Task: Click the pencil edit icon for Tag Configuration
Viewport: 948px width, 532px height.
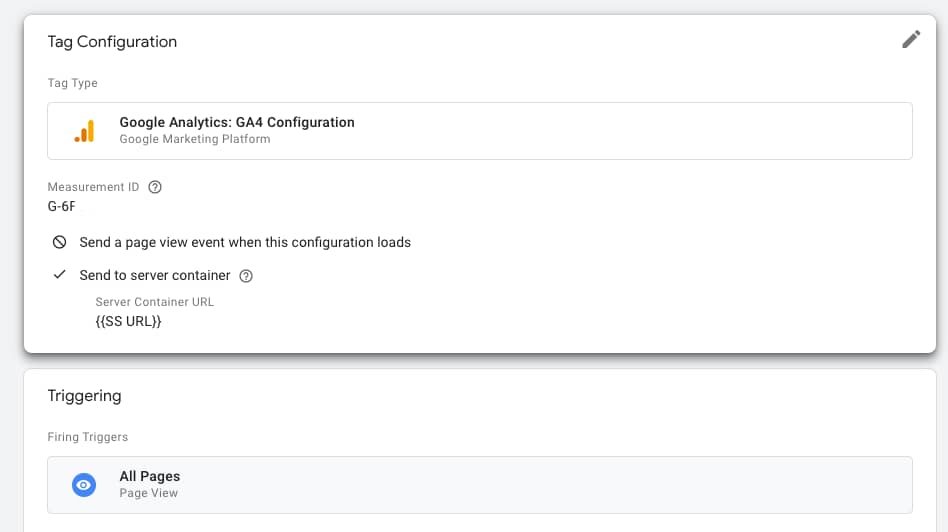Action: pyautogui.click(x=911, y=40)
